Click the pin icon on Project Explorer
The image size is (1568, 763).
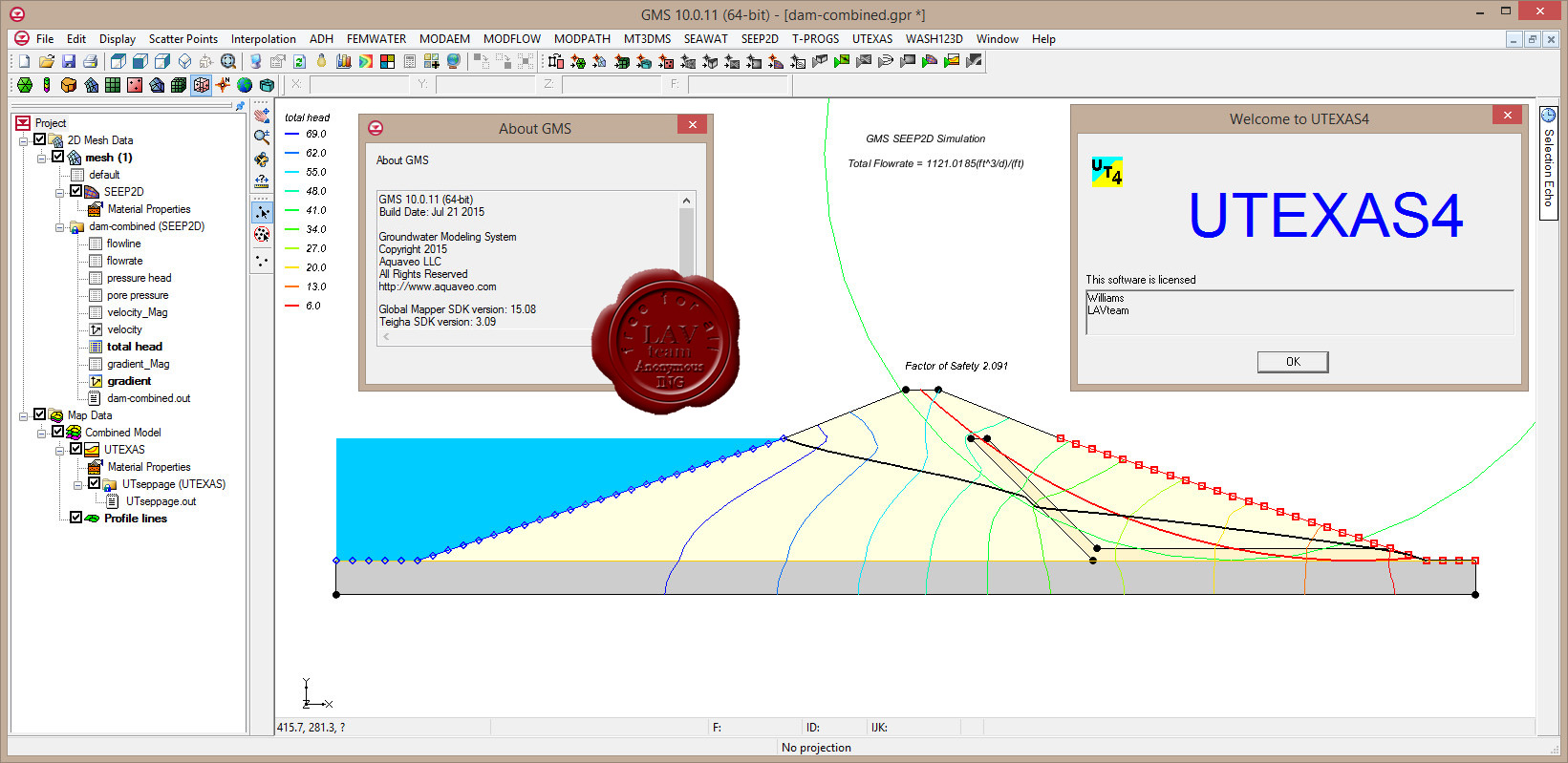(240, 106)
